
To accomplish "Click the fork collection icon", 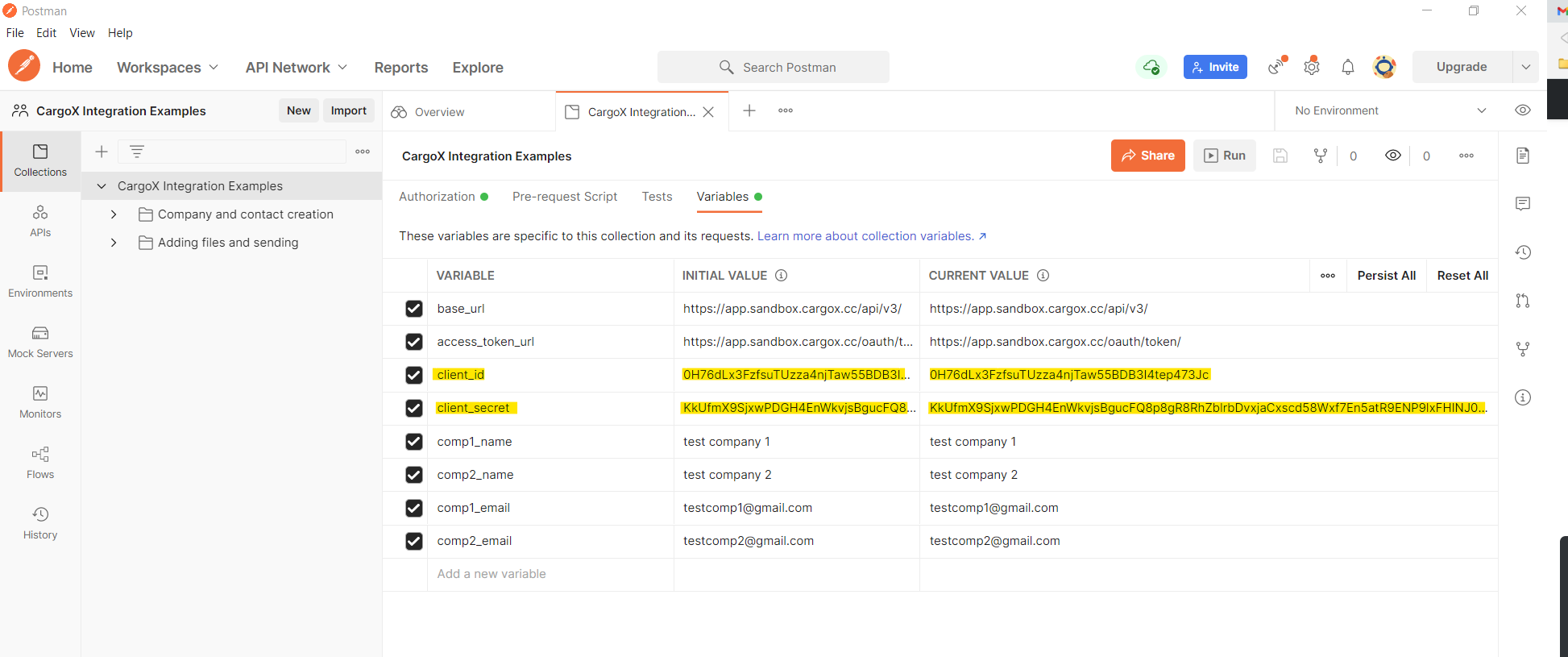I will point(1321,156).
